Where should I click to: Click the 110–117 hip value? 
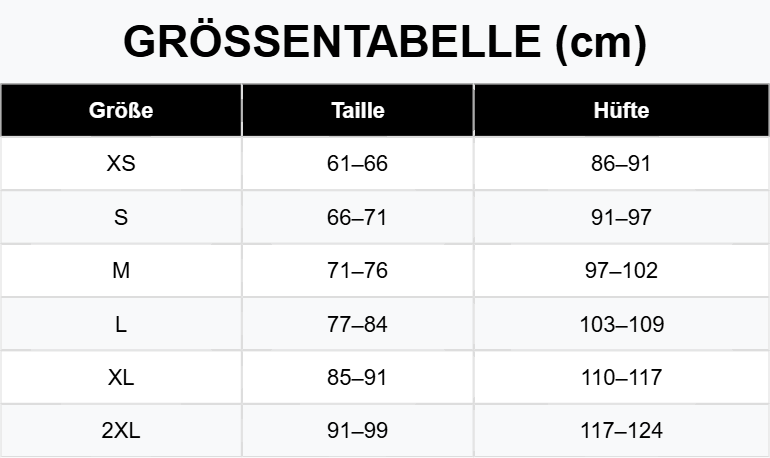coord(621,378)
